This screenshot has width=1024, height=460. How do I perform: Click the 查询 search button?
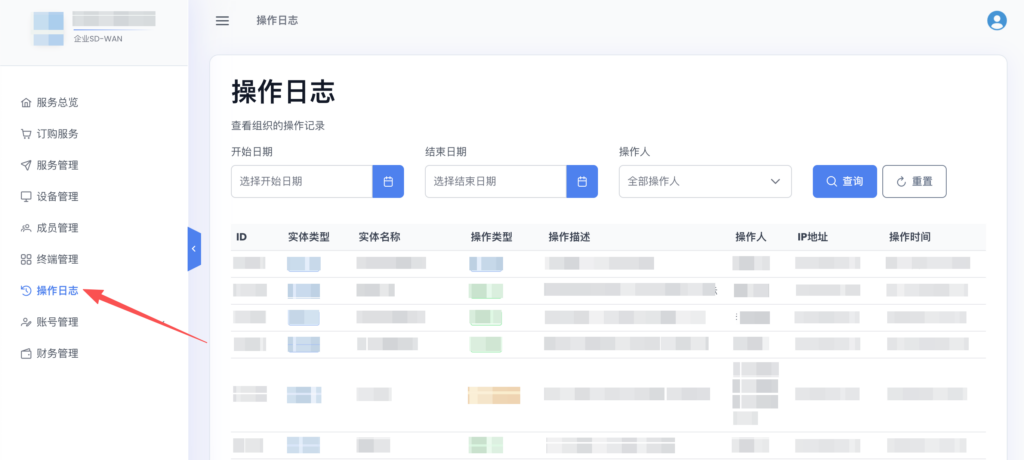click(844, 182)
